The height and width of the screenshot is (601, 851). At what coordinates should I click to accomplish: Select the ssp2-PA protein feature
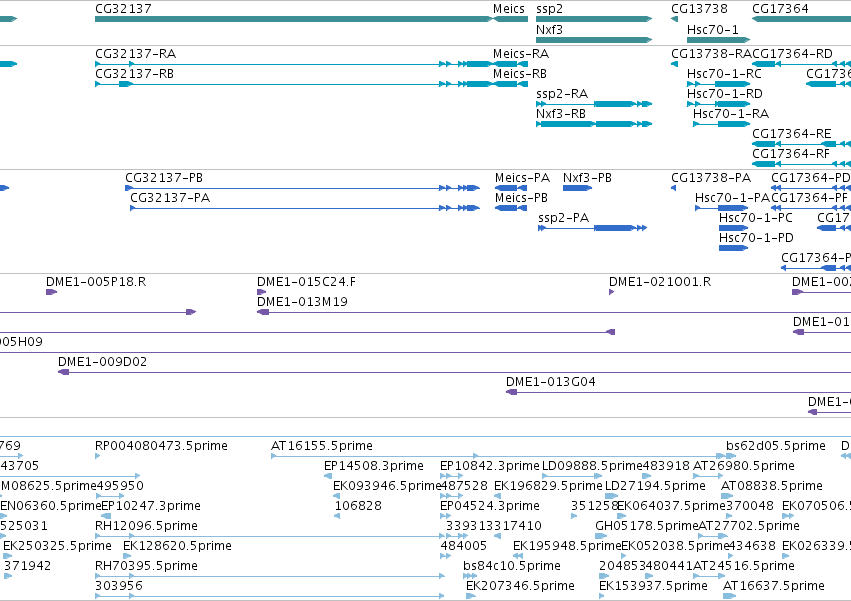592,228
